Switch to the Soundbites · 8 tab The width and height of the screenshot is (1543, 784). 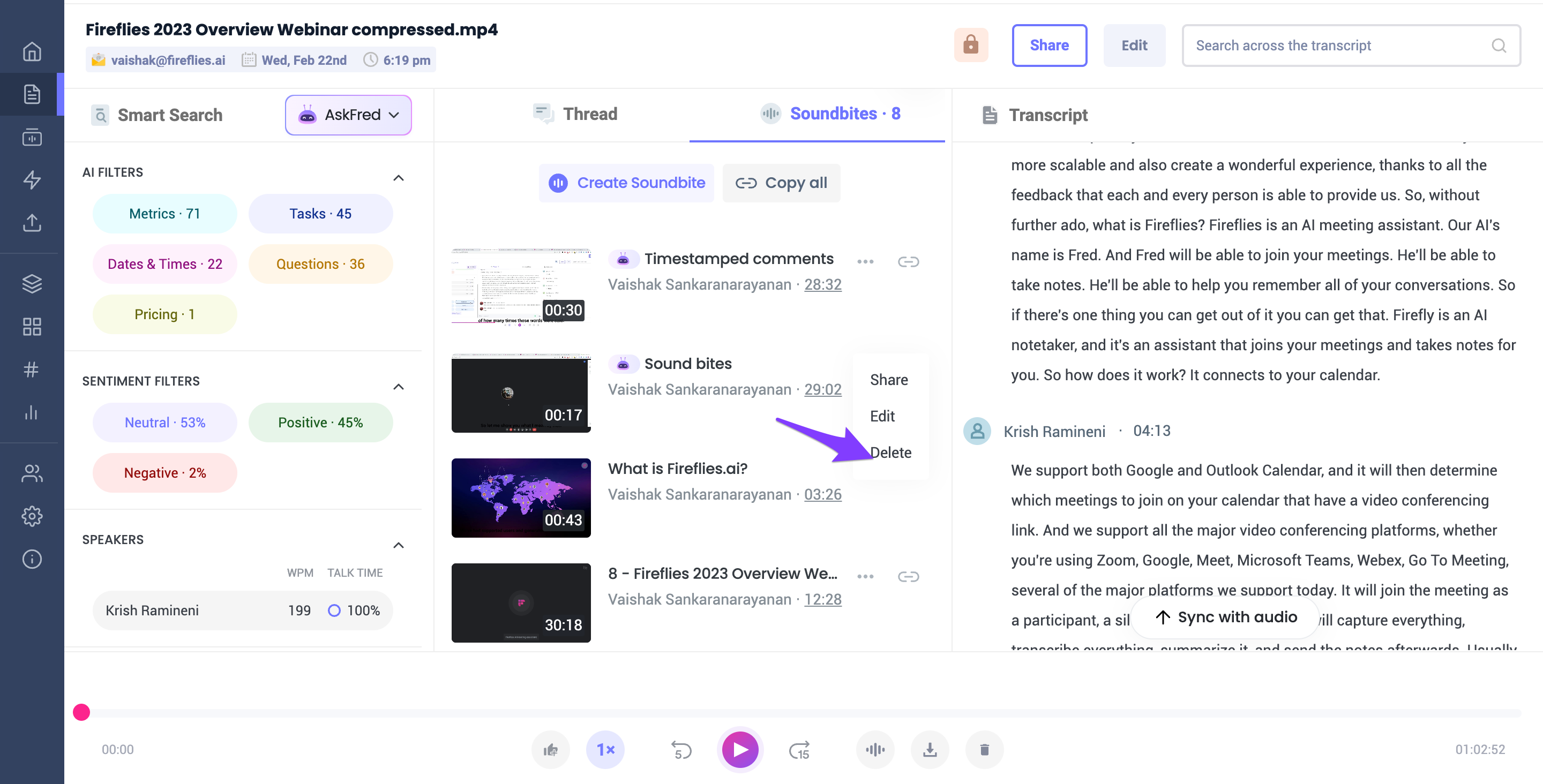pos(830,114)
